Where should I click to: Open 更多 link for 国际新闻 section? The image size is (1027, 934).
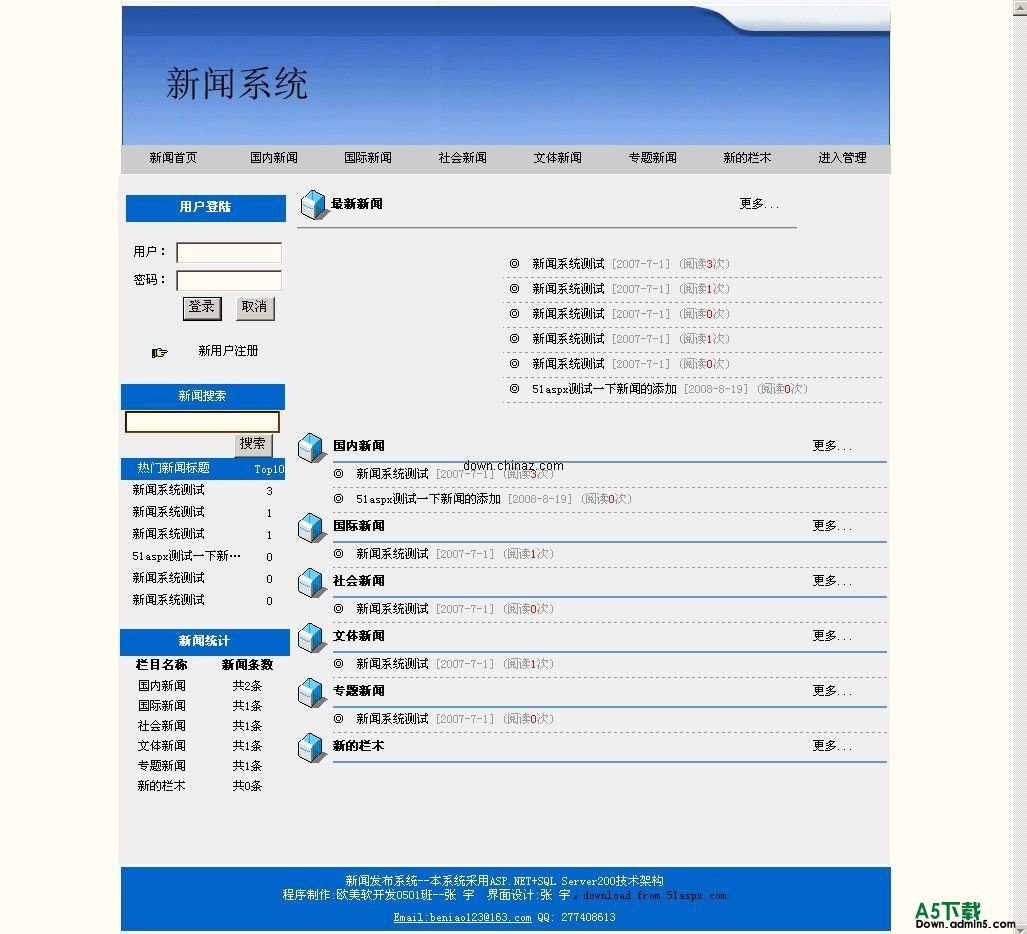pyautogui.click(x=832, y=526)
